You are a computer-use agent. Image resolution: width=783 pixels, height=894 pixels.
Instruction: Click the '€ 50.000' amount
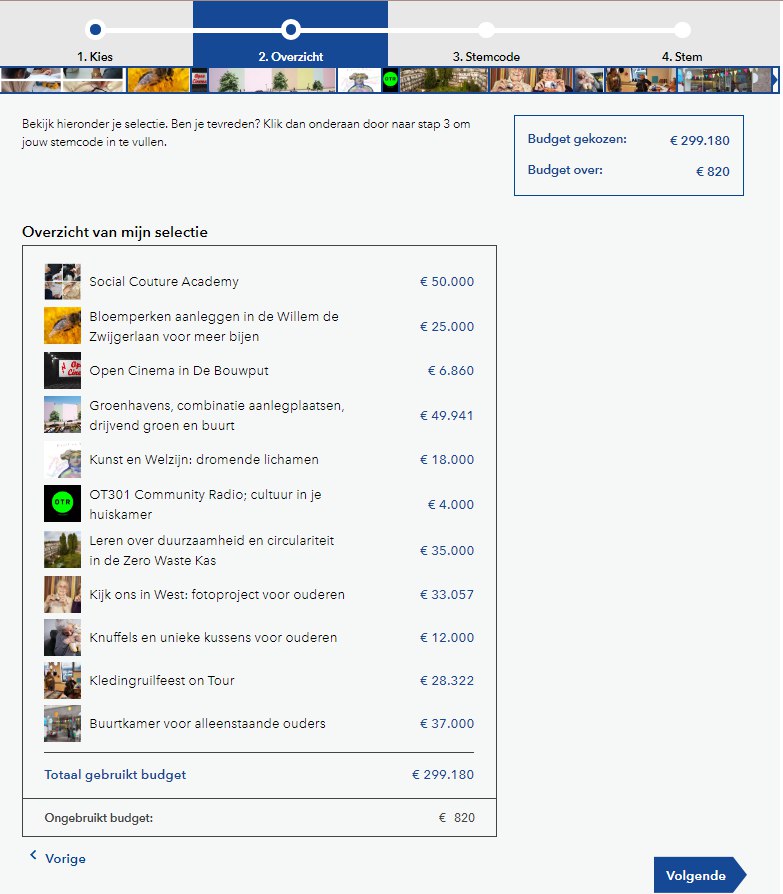(447, 282)
